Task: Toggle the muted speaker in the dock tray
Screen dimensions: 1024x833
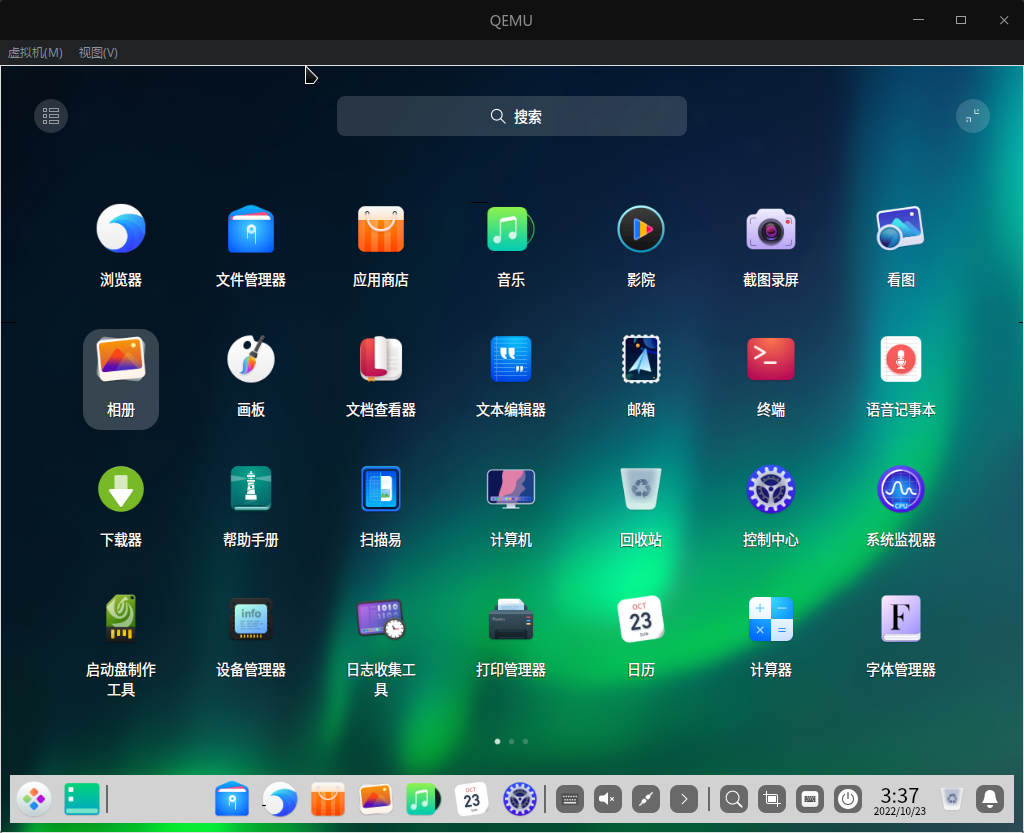Action: 607,799
